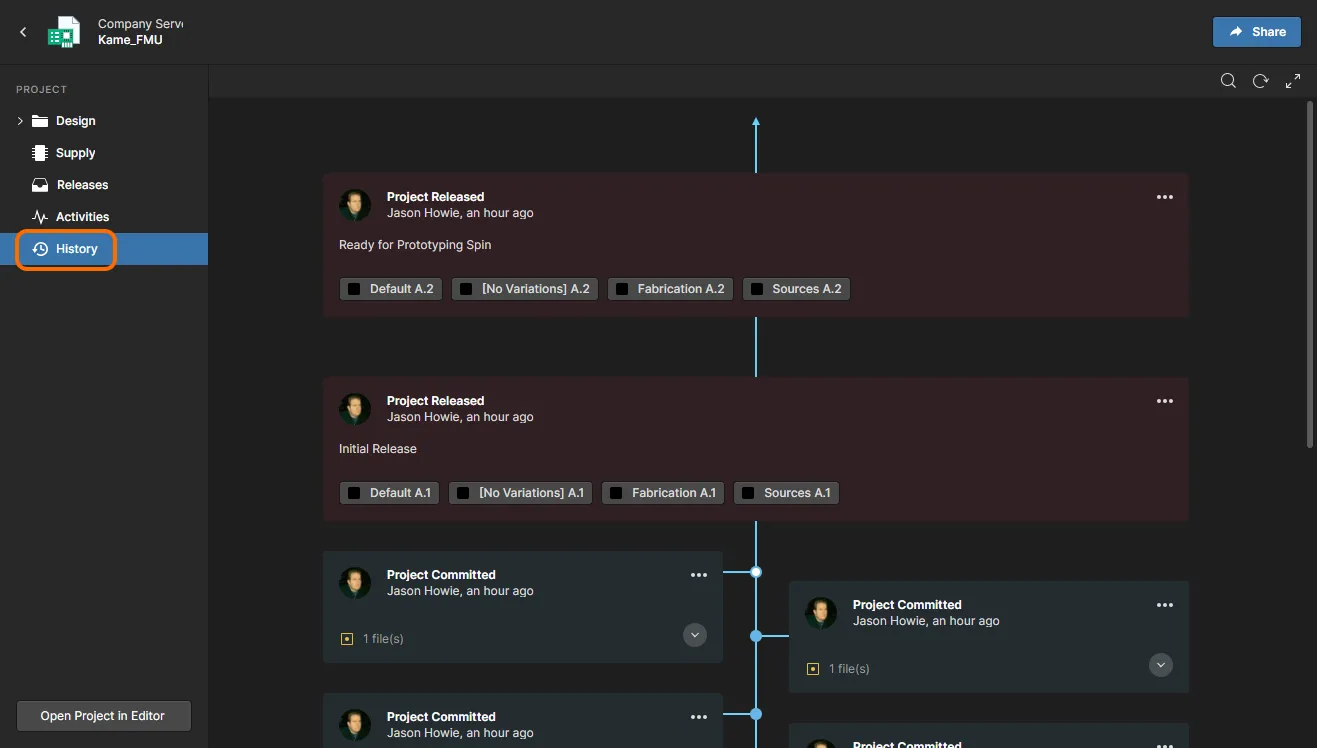Click Open Project in Editor
Viewport: 1317px width, 748px height.
[x=103, y=716]
